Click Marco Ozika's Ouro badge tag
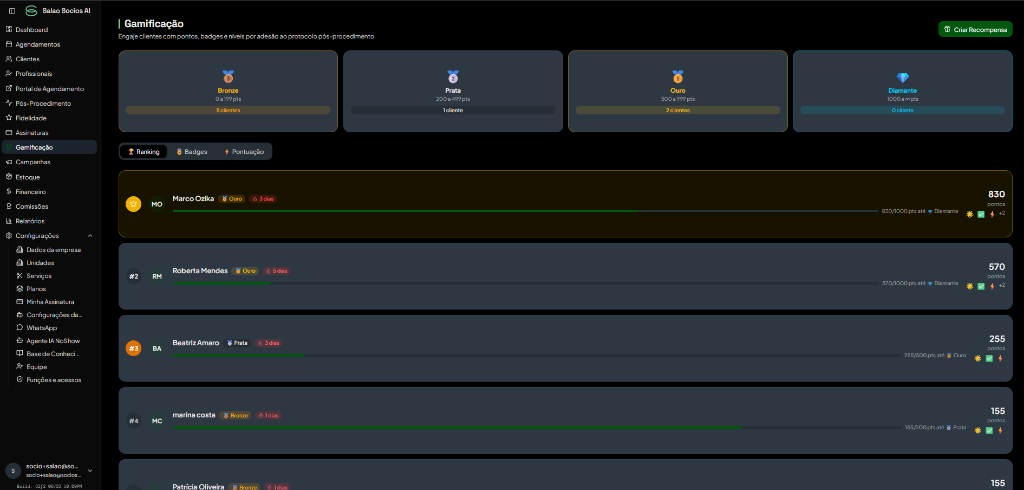The image size is (1024, 490). click(x=232, y=199)
